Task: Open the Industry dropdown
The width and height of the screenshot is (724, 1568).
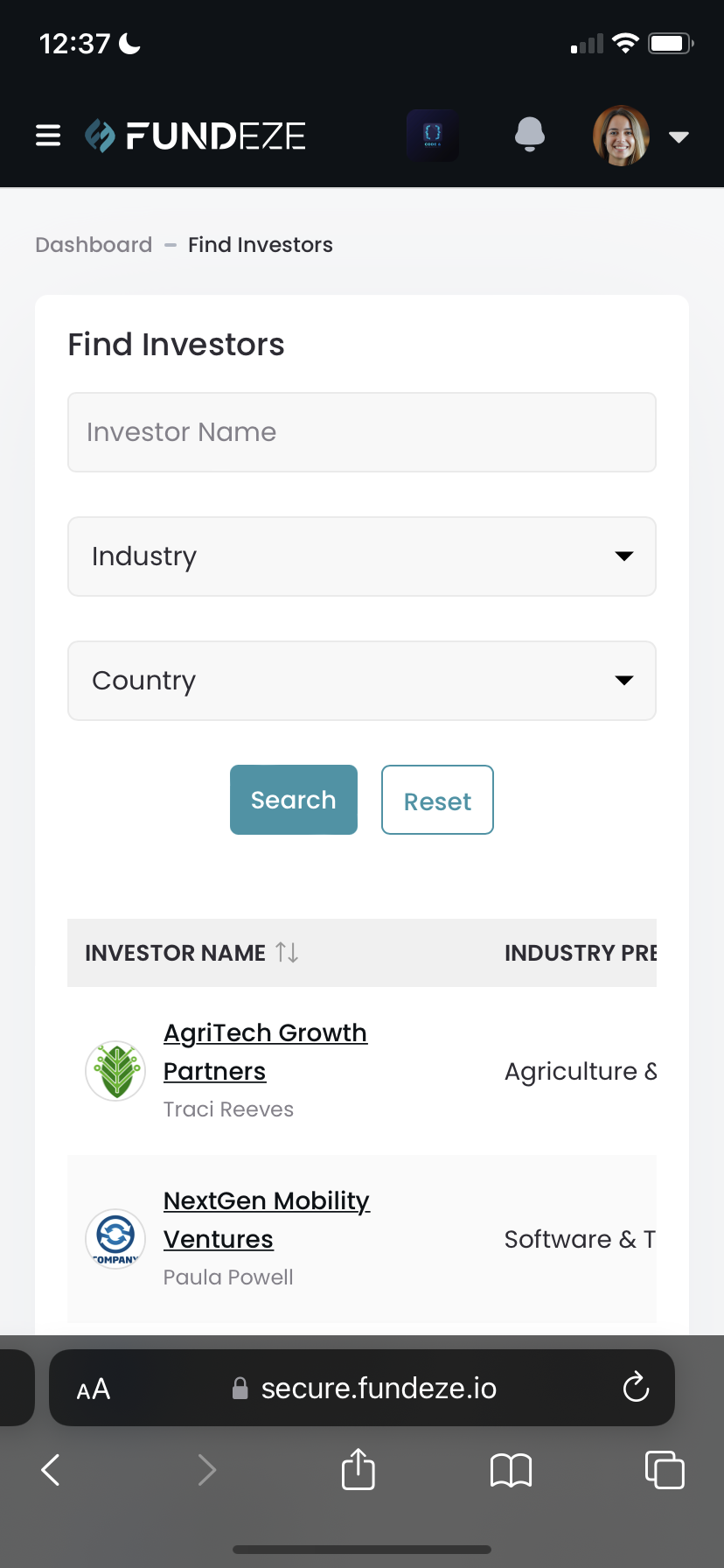Action: tap(362, 556)
